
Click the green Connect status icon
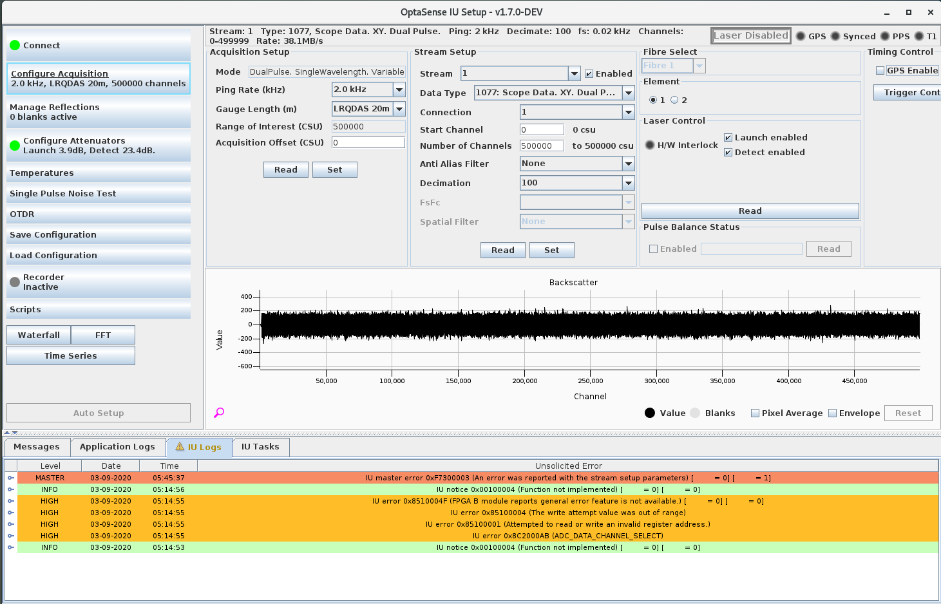(x=15, y=45)
